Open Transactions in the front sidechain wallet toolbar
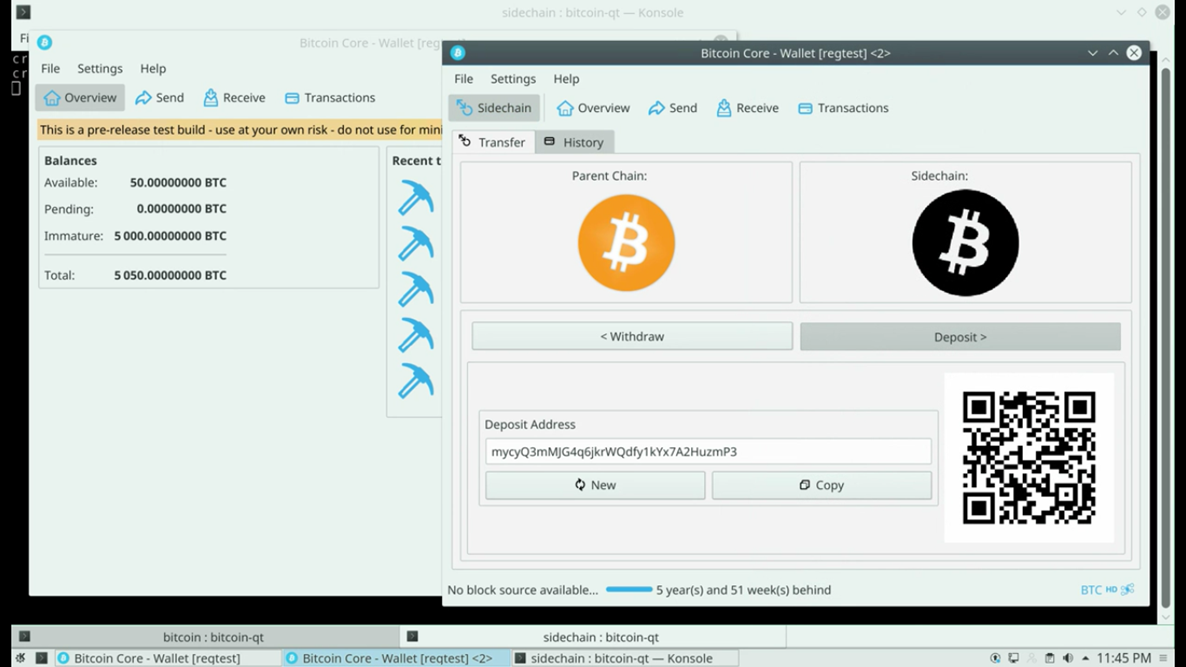Viewport: 1186px width, 667px height. click(843, 108)
